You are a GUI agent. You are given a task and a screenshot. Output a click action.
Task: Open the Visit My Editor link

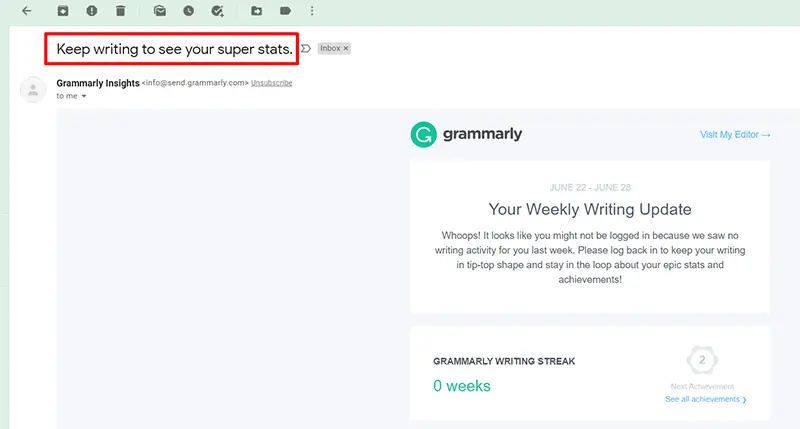point(735,135)
